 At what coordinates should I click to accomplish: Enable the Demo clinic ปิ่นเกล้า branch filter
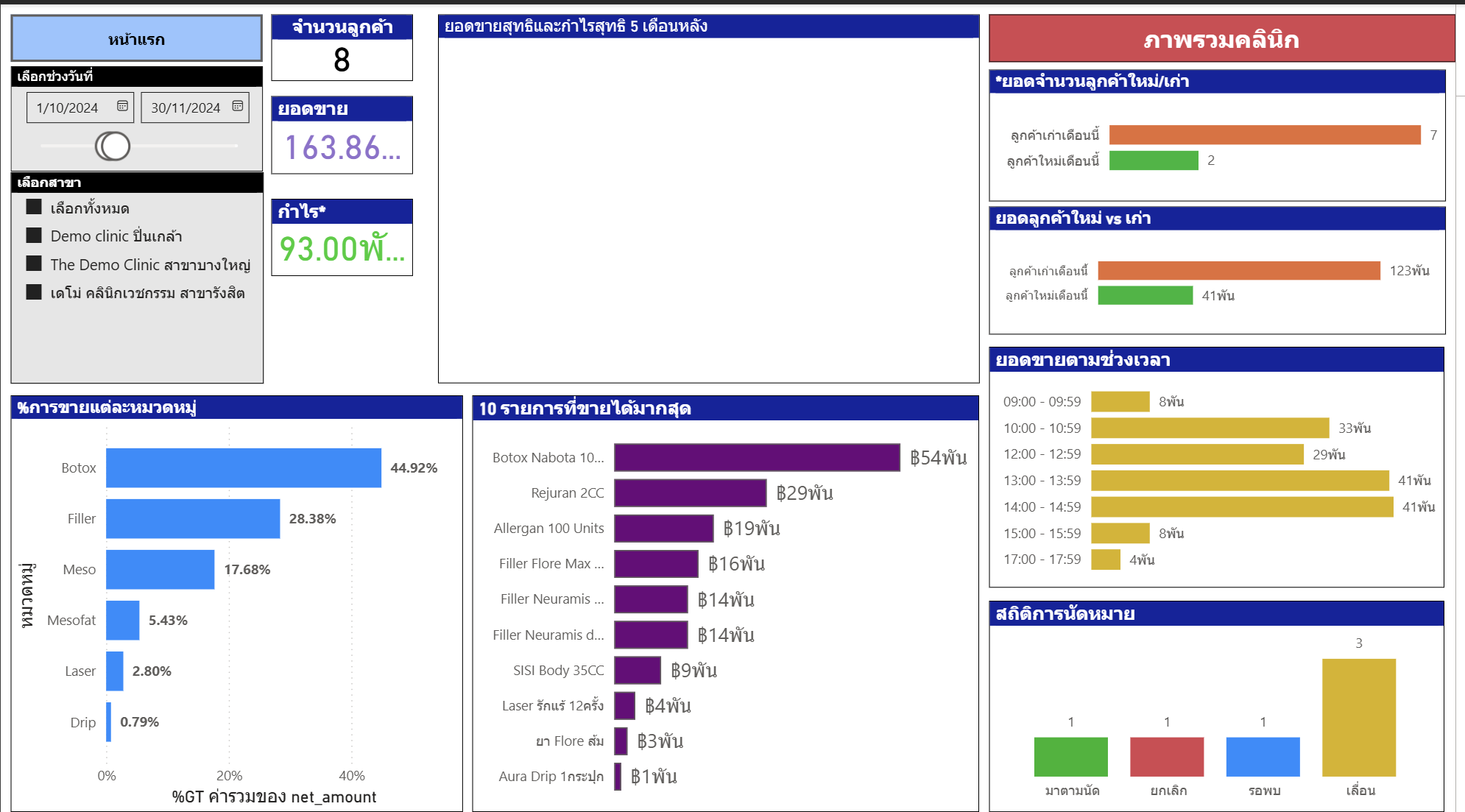pos(34,236)
